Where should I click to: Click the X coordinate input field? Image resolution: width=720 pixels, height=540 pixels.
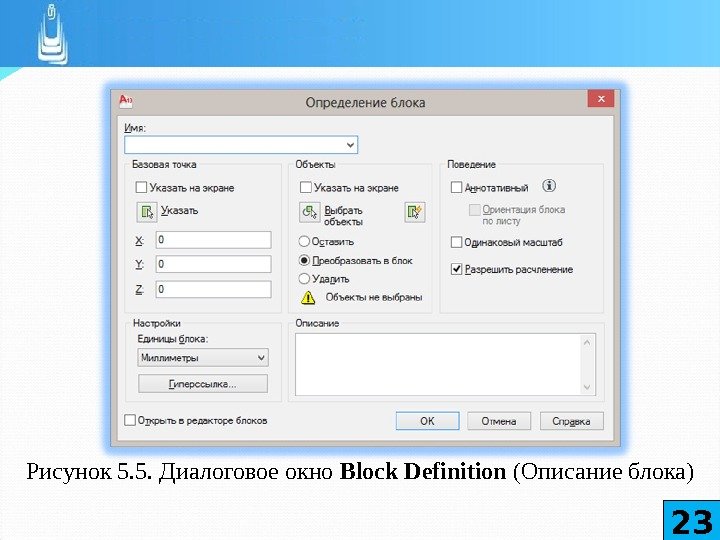(214, 240)
